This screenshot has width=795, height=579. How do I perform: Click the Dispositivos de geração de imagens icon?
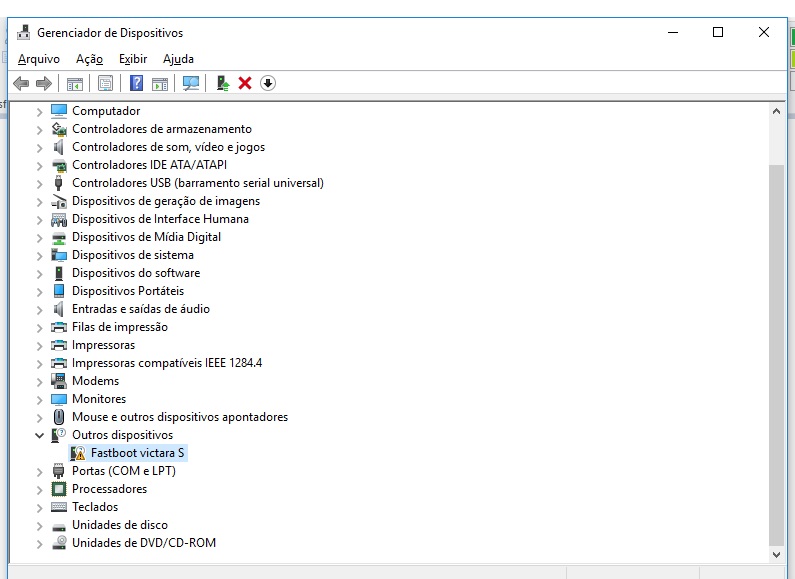pos(59,201)
